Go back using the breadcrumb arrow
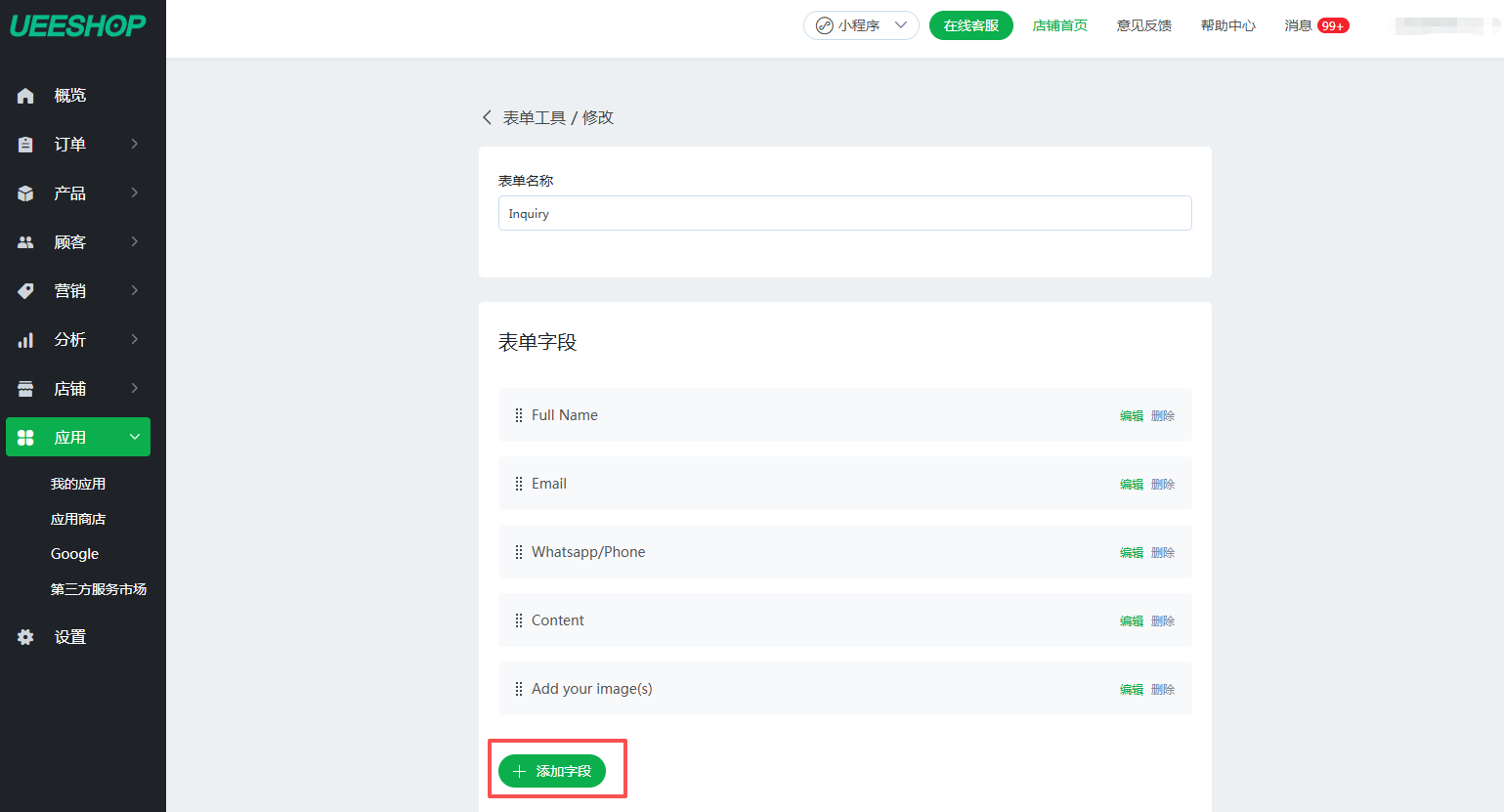This screenshot has width=1504, height=812. click(x=487, y=117)
